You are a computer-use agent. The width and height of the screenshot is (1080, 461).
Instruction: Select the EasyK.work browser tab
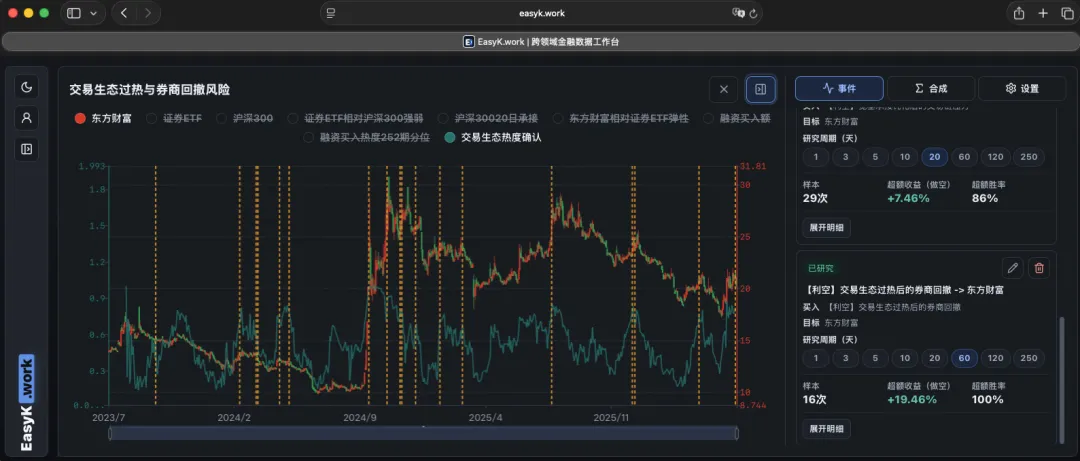click(x=540, y=42)
